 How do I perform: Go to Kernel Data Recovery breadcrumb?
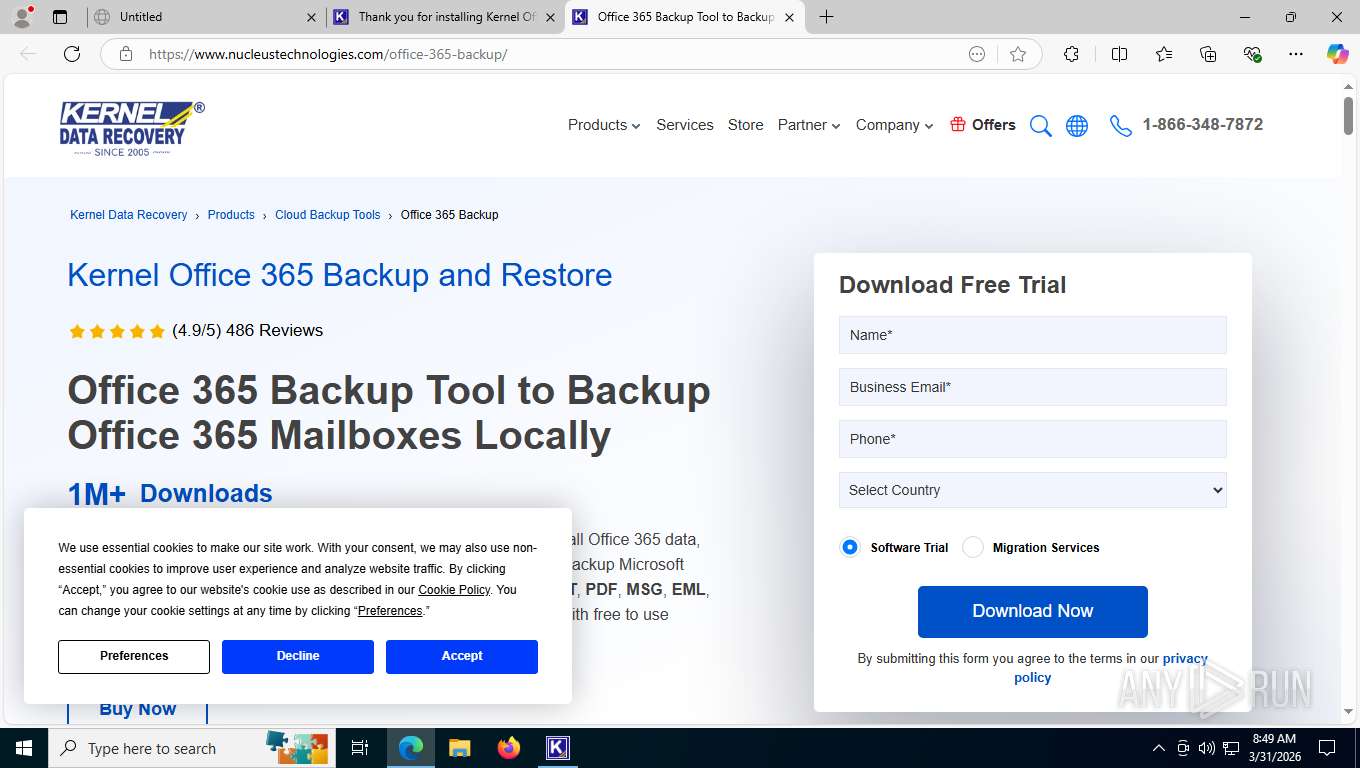pyautogui.click(x=129, y=215)
